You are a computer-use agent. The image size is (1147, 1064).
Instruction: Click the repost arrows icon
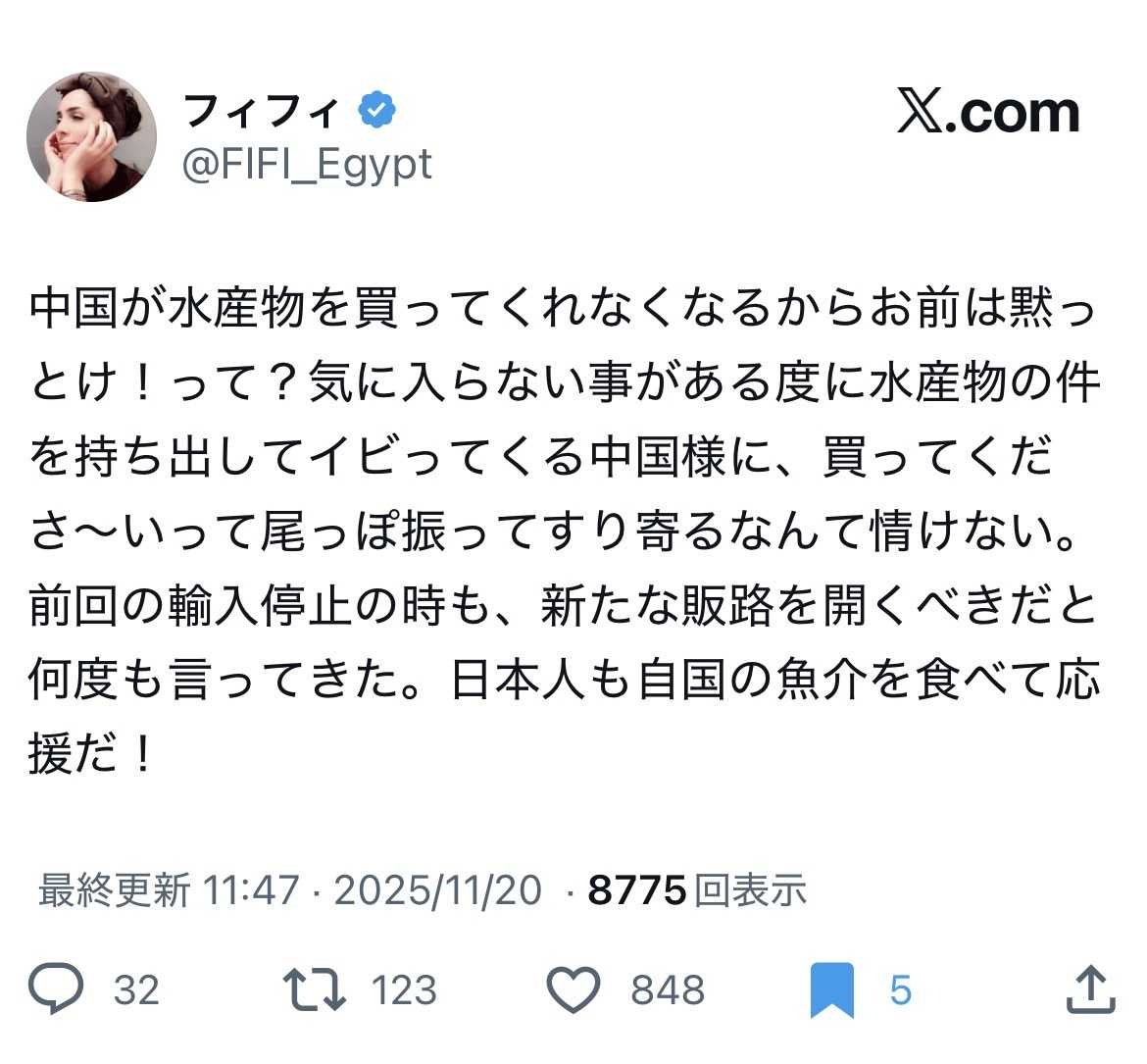pos(314,988)
